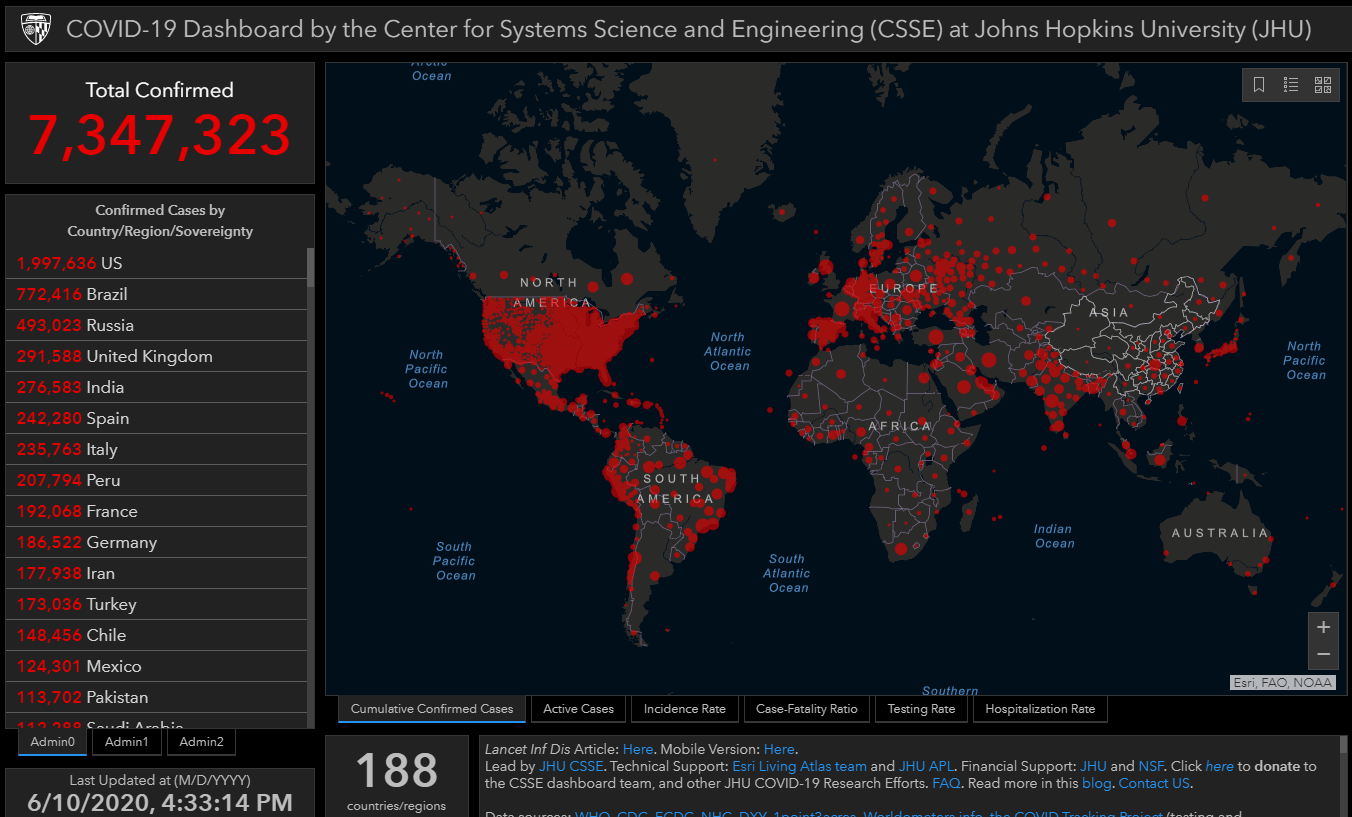The width and height of the screenshot is (1352, 817).
Task: Pick United Kingdom in confirmed list
Action: 156,356
